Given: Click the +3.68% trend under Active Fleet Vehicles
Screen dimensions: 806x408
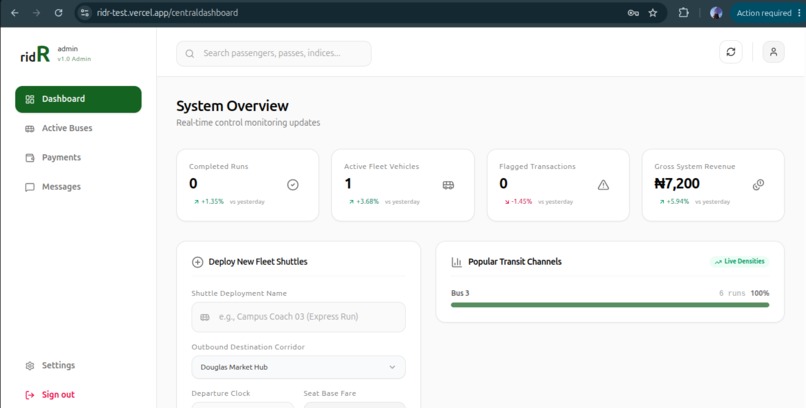Looking at the screenshot, I should tap(363, 202).
